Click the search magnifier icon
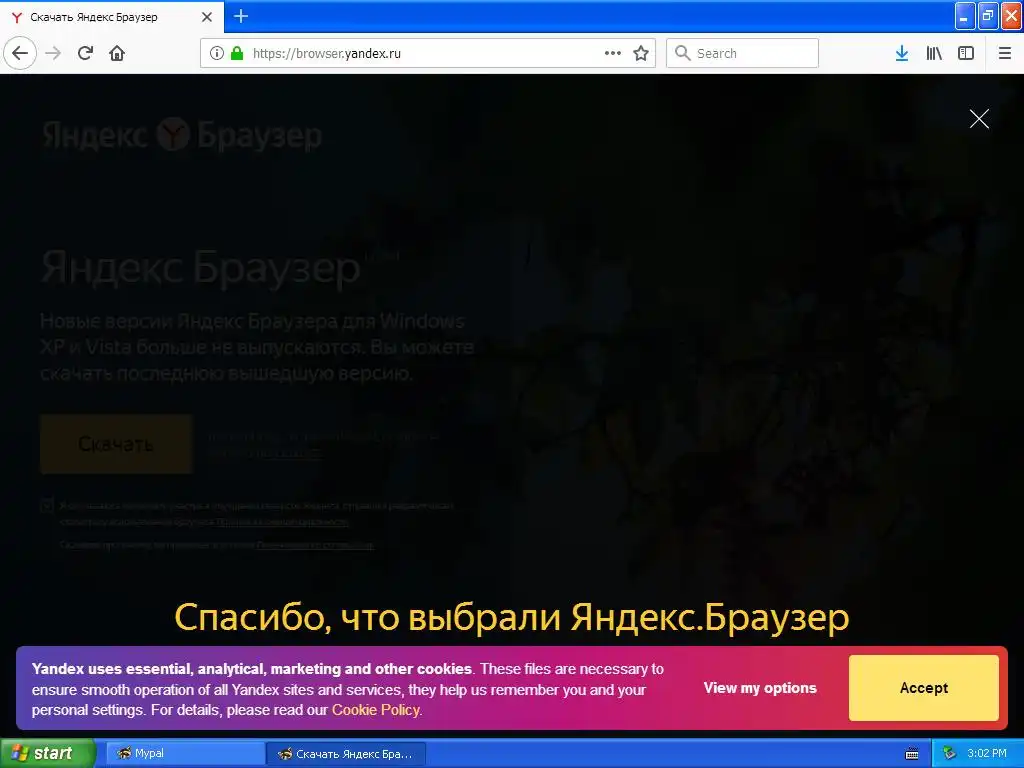Viewport: 1024px width, 768px height. tap(682, 53)
